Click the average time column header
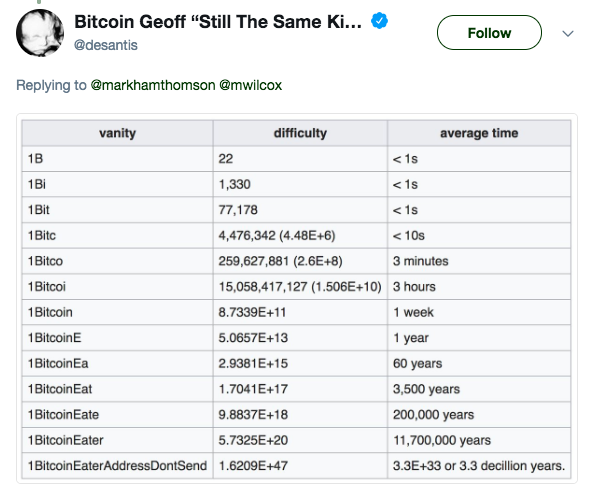The height and width of the screenshot is (493, 600). coord(479,133)
